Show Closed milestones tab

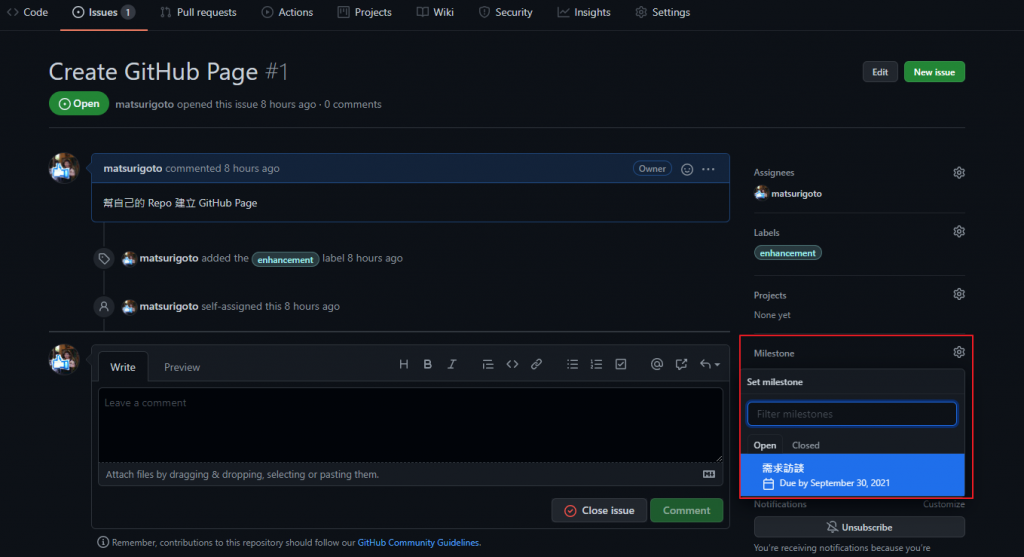[x=805, y=445]
